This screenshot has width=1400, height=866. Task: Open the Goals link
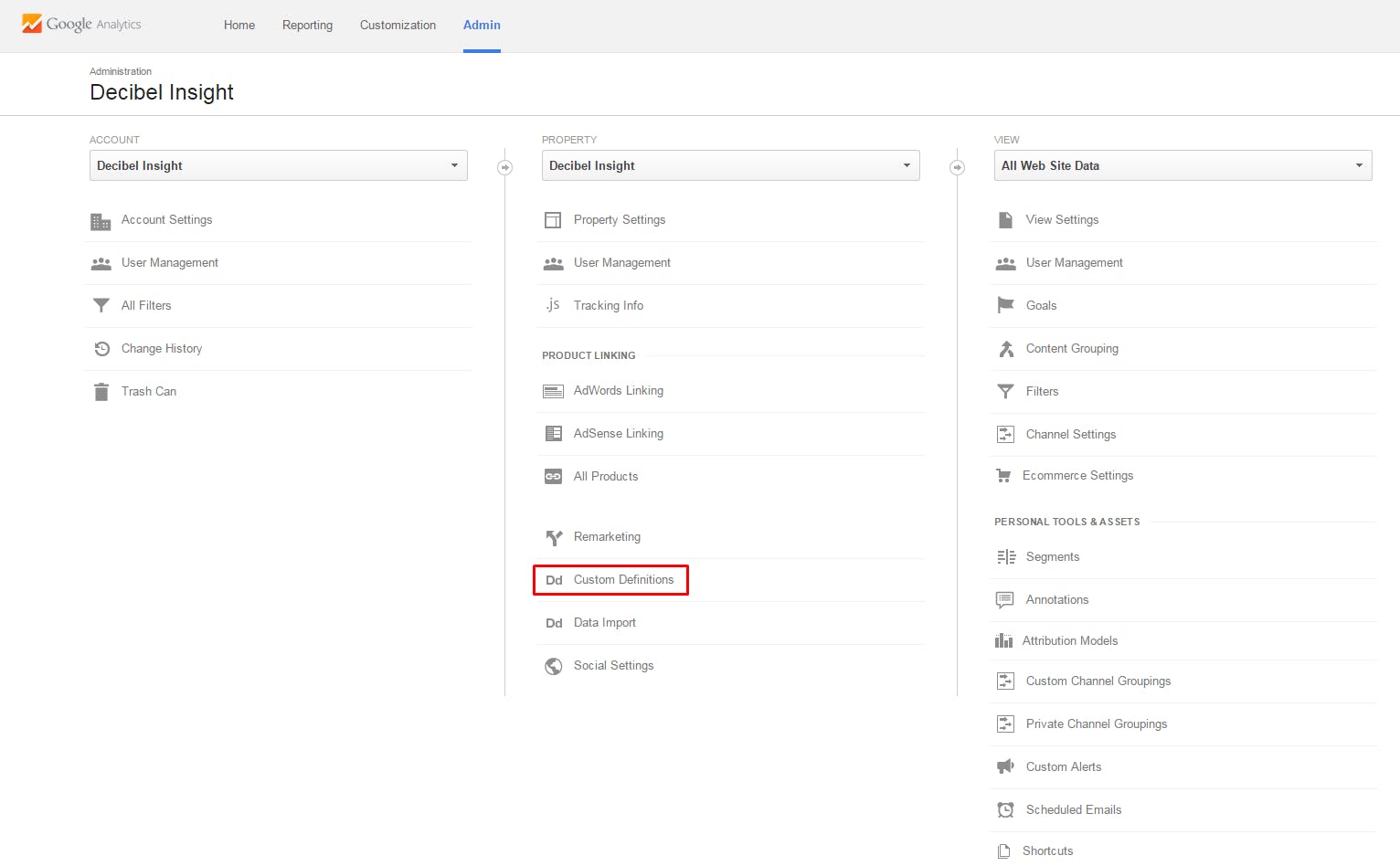1041,306
